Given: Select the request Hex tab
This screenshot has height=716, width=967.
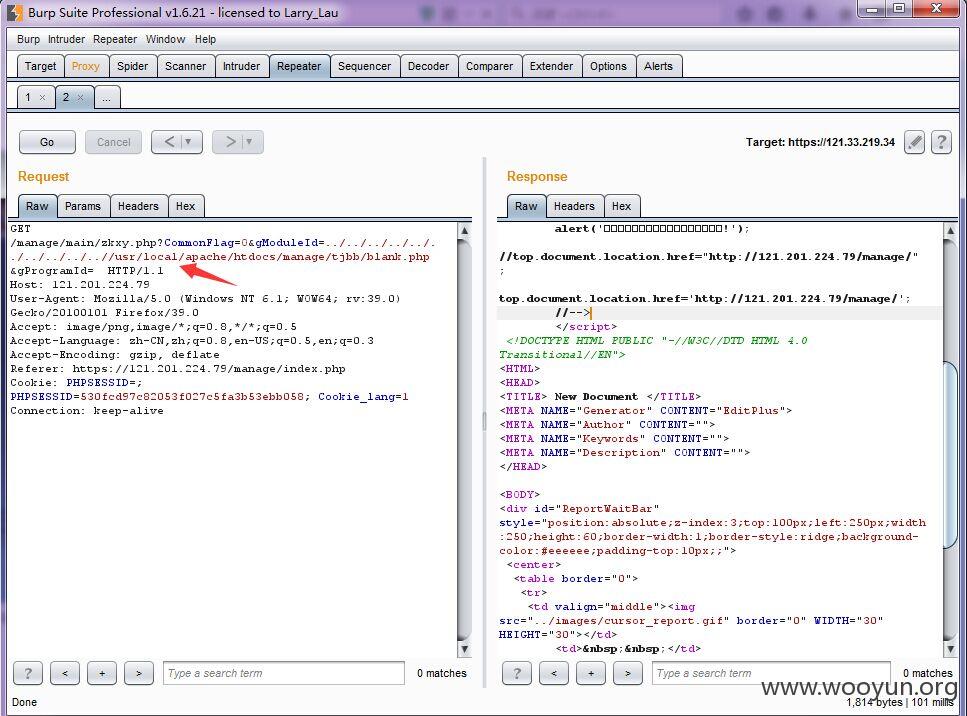Looking at the screenshot, I should point(186,206).
